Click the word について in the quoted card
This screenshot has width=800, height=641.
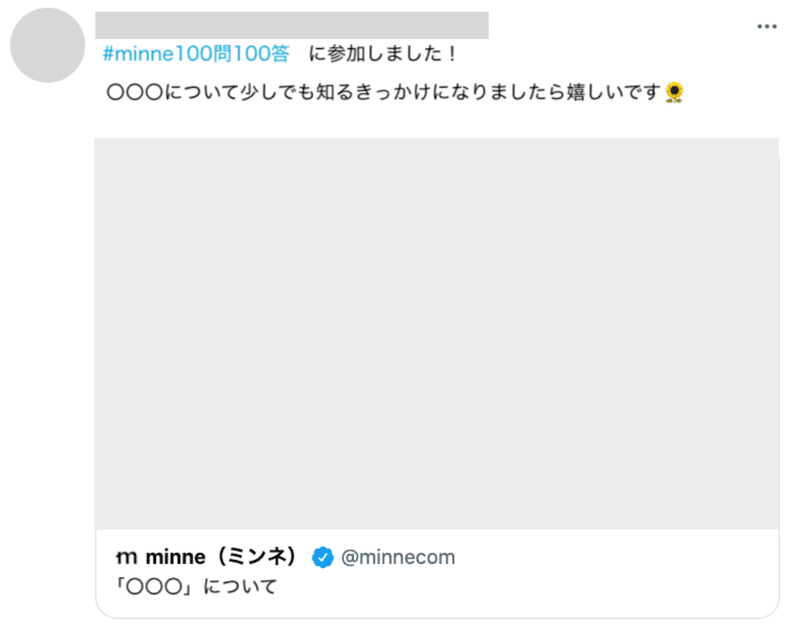pyautogui.click(x=240, y=586)
